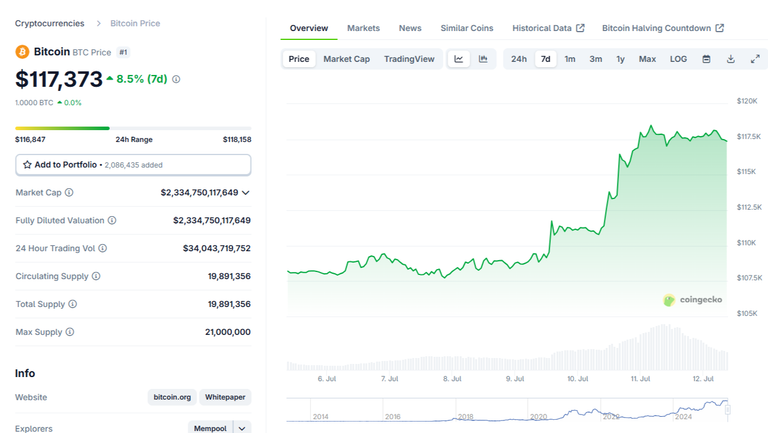Click the Bitcoin Price breadcrumb text
Viewport: 768px width, 433px height.
pyautogui.click(x=135, y=24)
